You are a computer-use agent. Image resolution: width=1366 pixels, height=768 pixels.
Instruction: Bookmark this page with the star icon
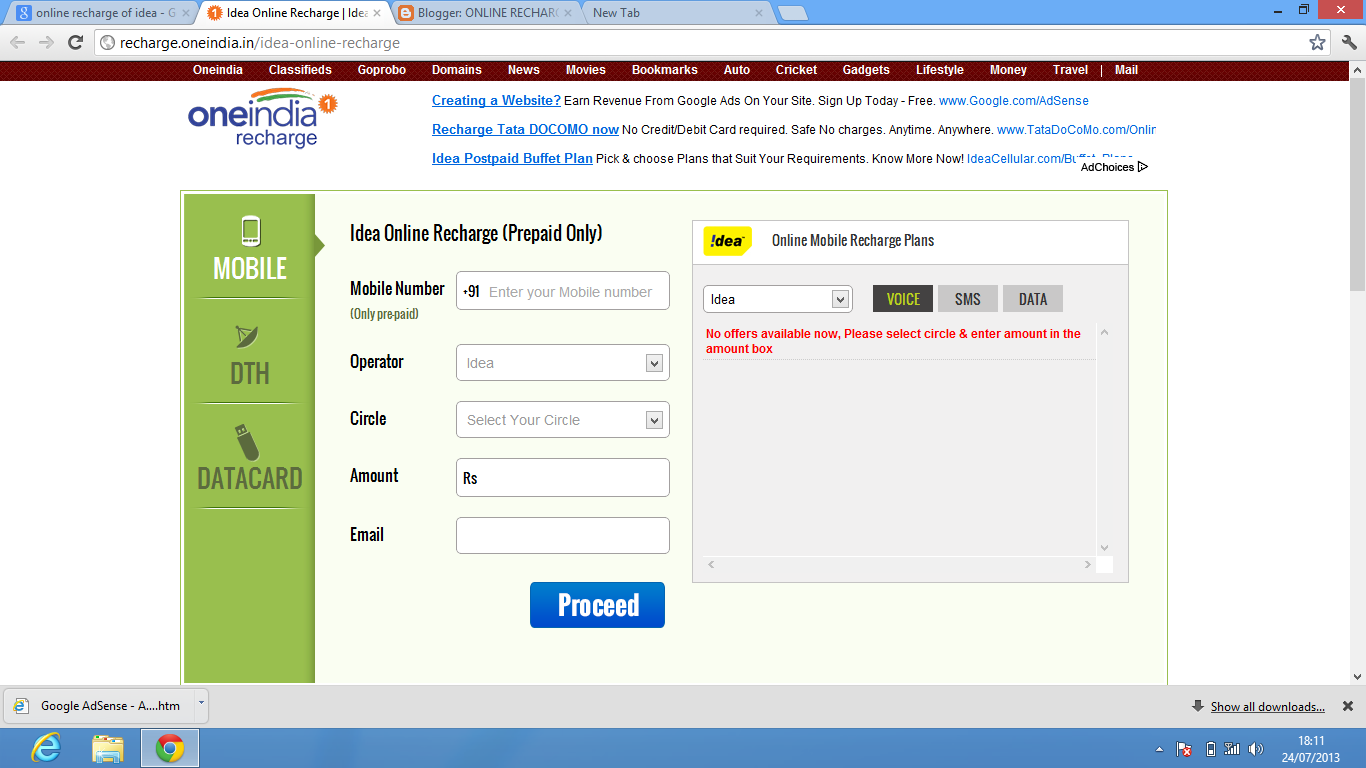pyautogui.click(x=1317, y=43)
